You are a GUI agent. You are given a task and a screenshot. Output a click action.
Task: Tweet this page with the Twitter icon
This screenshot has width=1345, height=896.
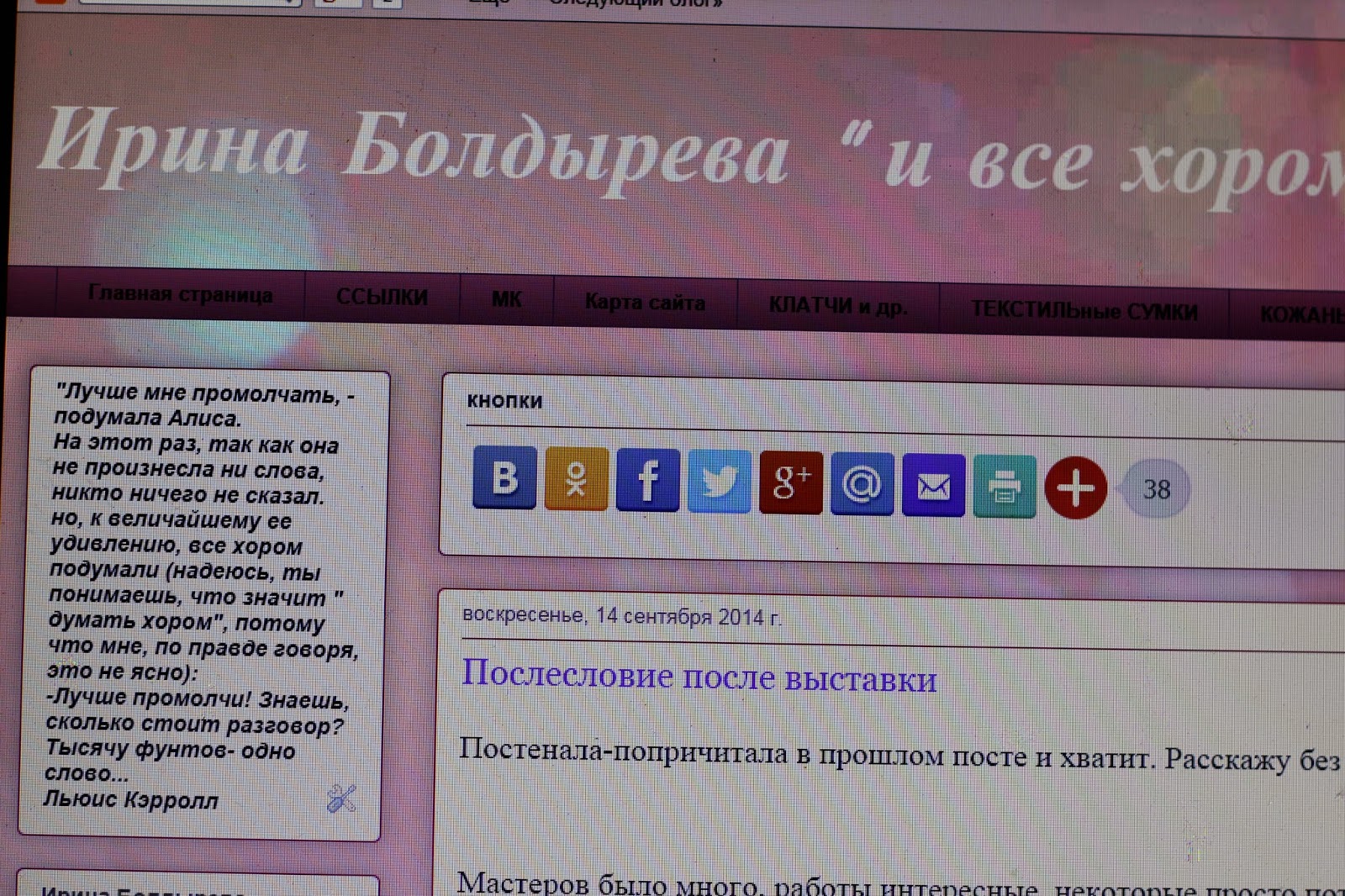point(720,482)
